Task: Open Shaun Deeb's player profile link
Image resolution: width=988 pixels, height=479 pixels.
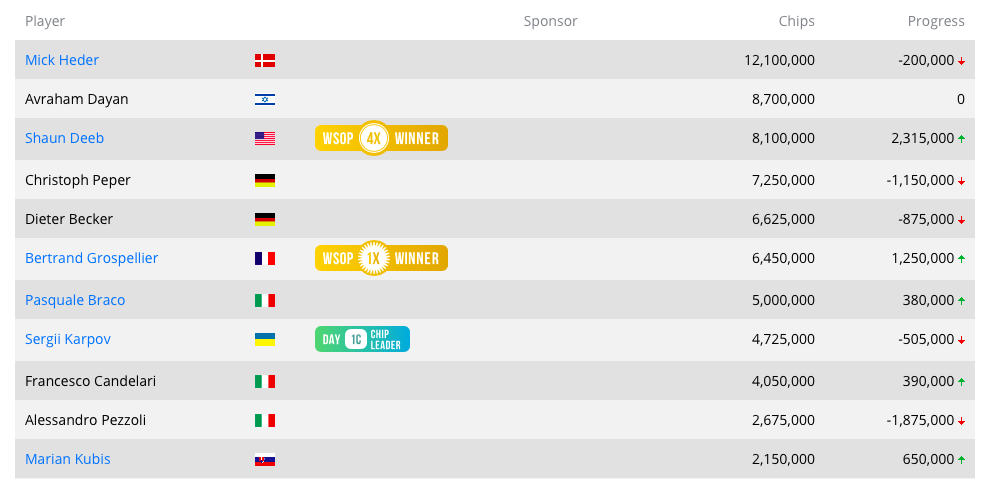Action: pos(64,138)
